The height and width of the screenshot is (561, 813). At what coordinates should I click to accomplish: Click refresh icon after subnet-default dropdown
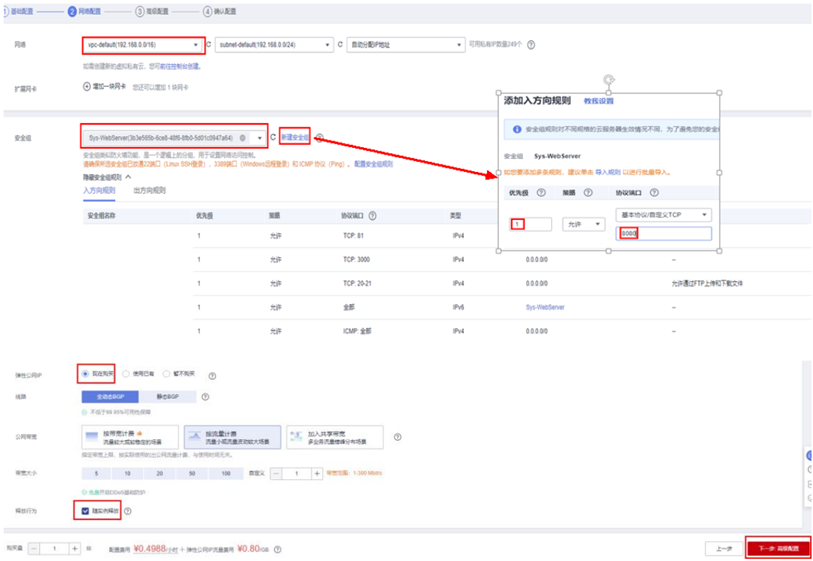tap(340, 45)
